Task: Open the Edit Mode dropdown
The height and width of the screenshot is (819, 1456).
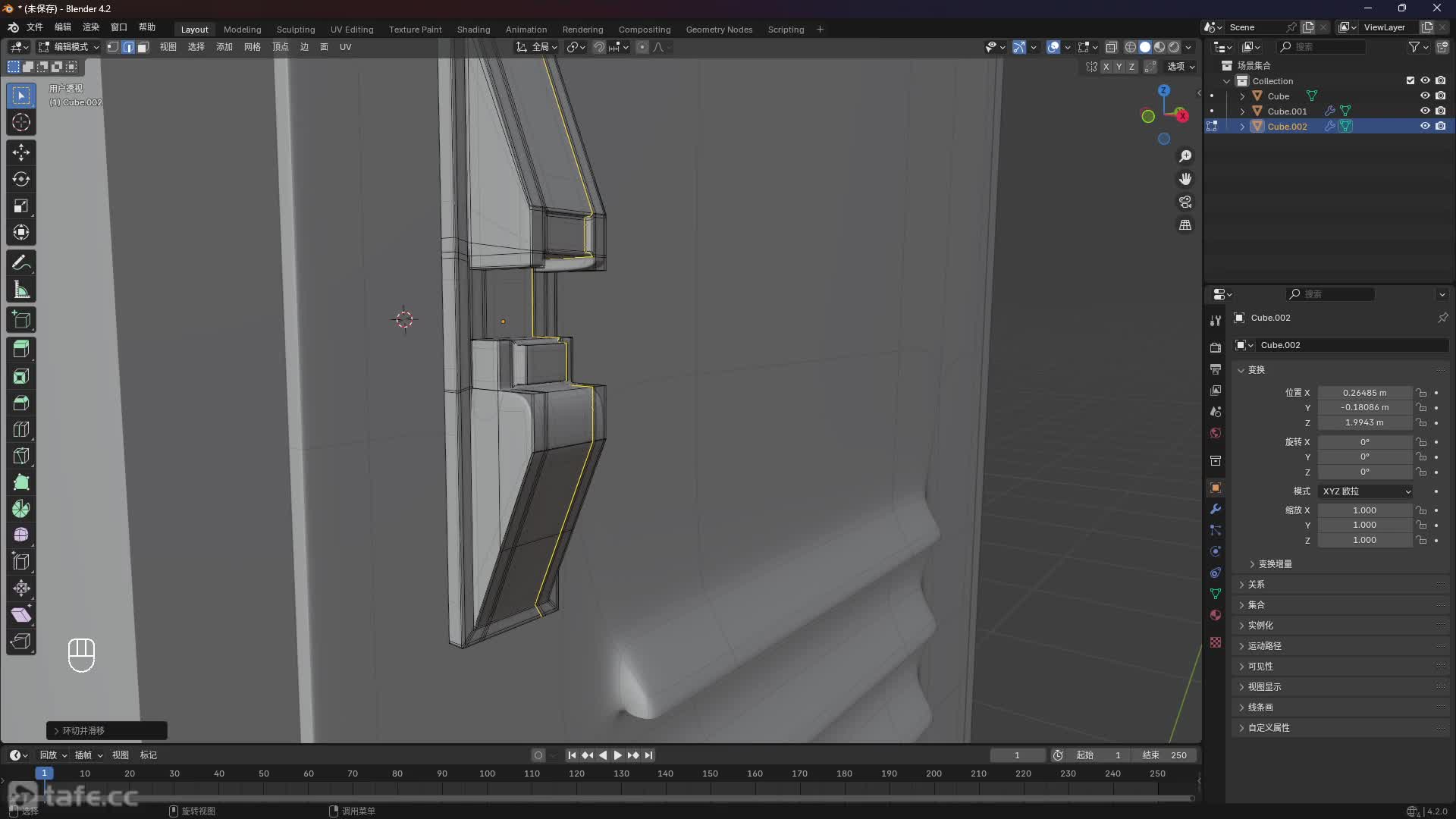Action: pos(69,47)
